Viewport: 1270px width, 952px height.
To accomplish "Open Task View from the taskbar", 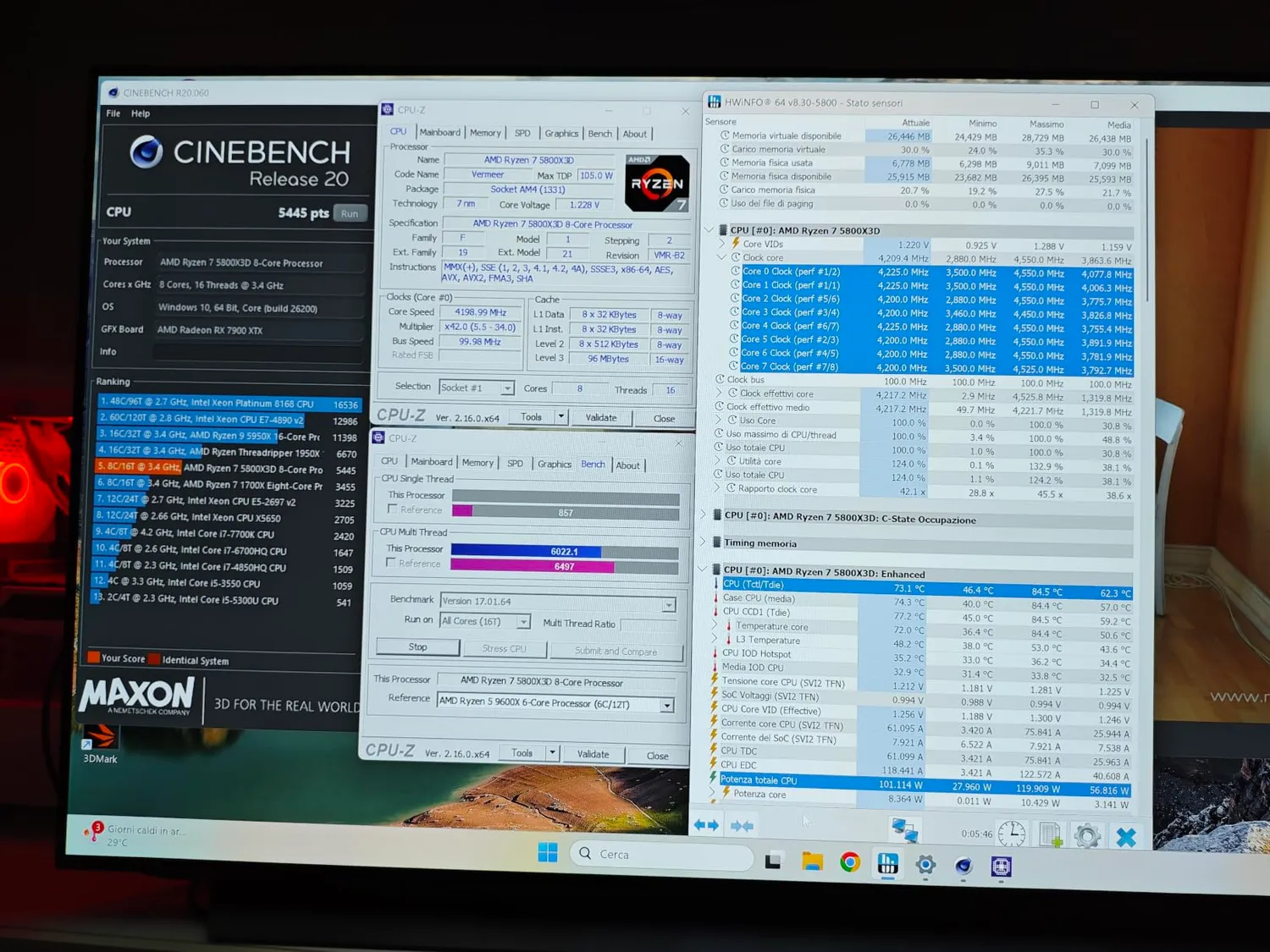I will coord(773,861).
